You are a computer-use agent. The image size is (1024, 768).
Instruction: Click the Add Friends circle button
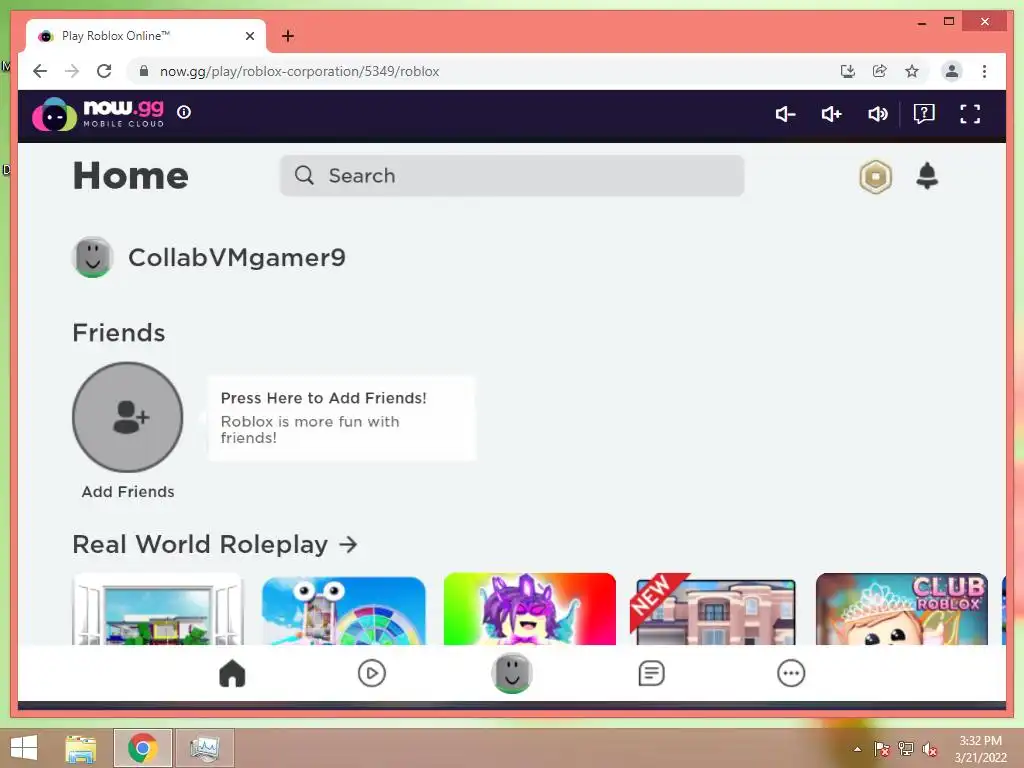pyautogui.click(x=127, y=417)
